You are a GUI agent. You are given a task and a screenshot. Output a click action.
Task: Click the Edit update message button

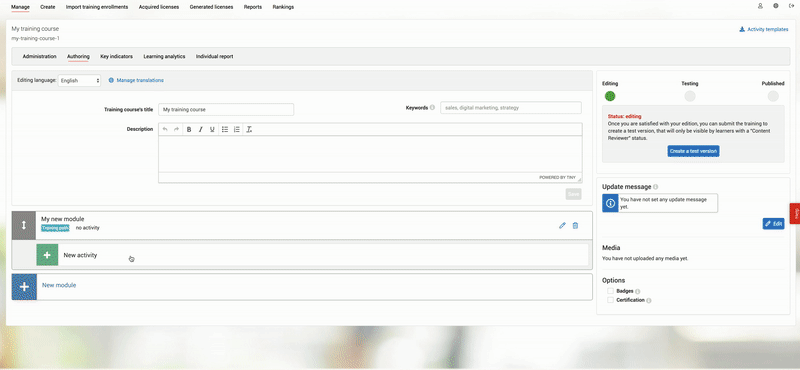(773, 224)
